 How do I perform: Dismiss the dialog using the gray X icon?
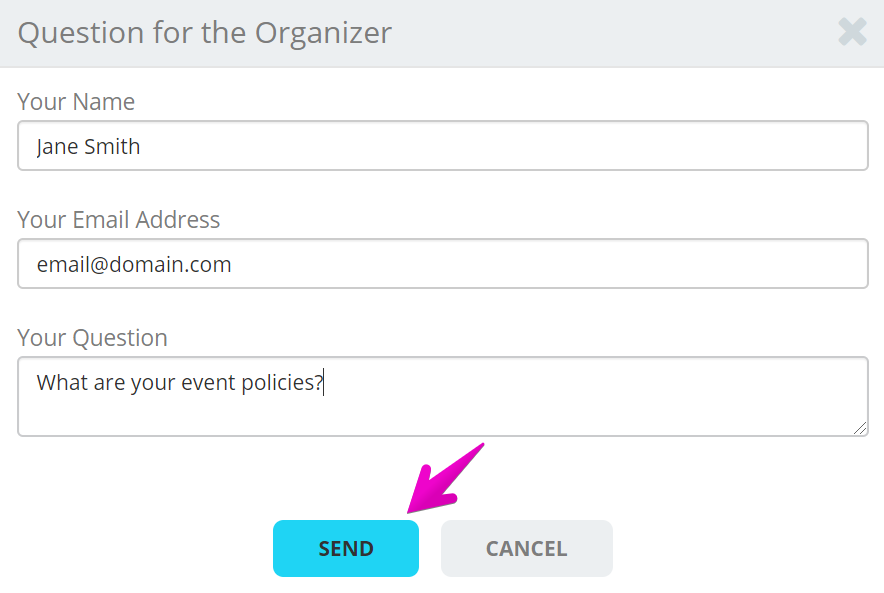tap(852, 32)
